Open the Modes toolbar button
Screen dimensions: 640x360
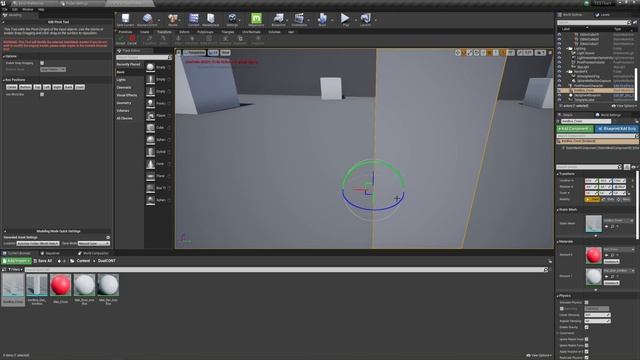coord(173,19)
